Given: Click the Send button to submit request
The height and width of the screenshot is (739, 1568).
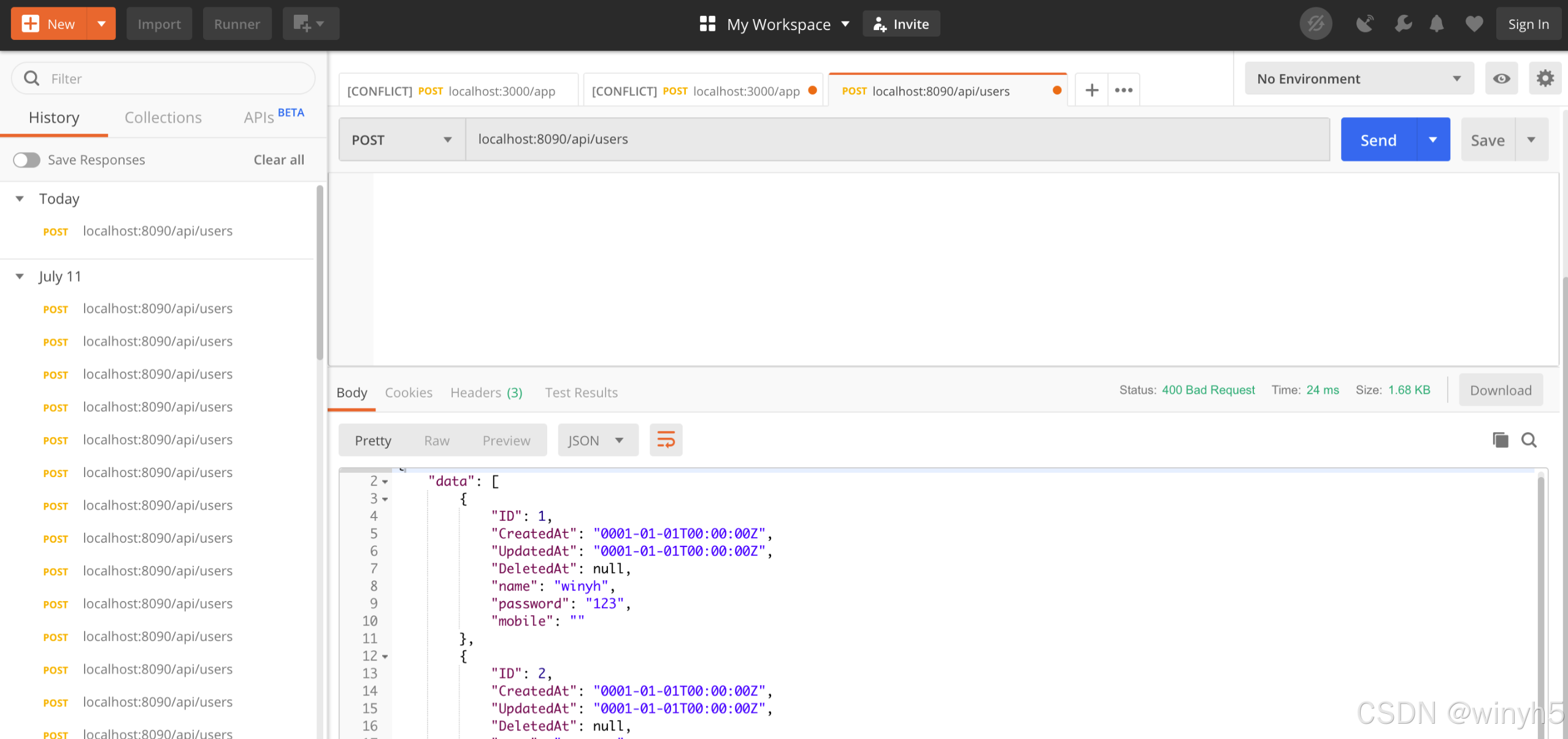Looking at the screenshot, I should [1378, 139].
